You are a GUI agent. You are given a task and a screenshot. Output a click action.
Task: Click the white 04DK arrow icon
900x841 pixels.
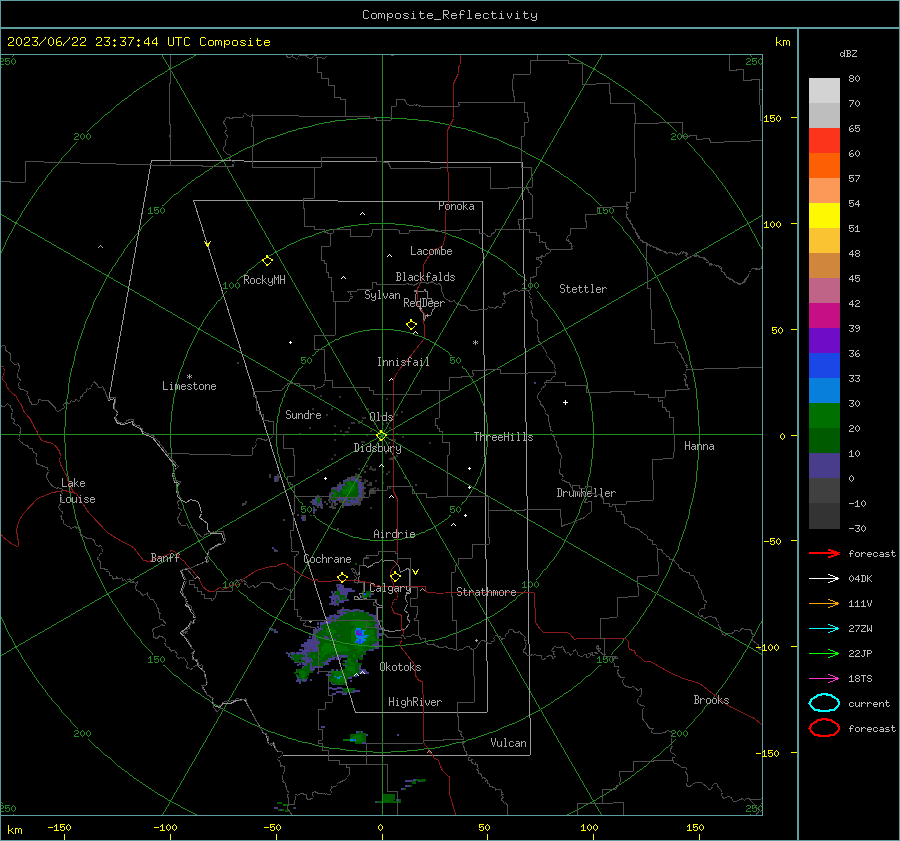coord(824,579)
